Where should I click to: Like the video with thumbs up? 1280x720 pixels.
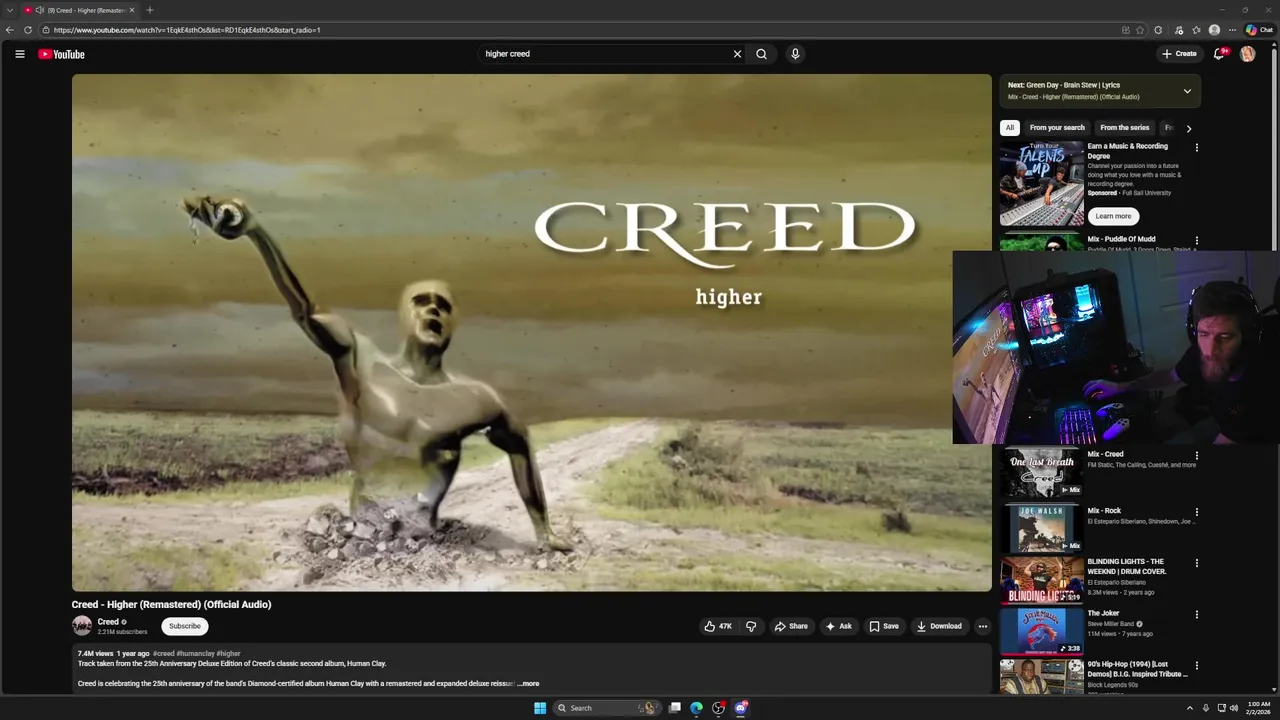(x=718, y=626)
